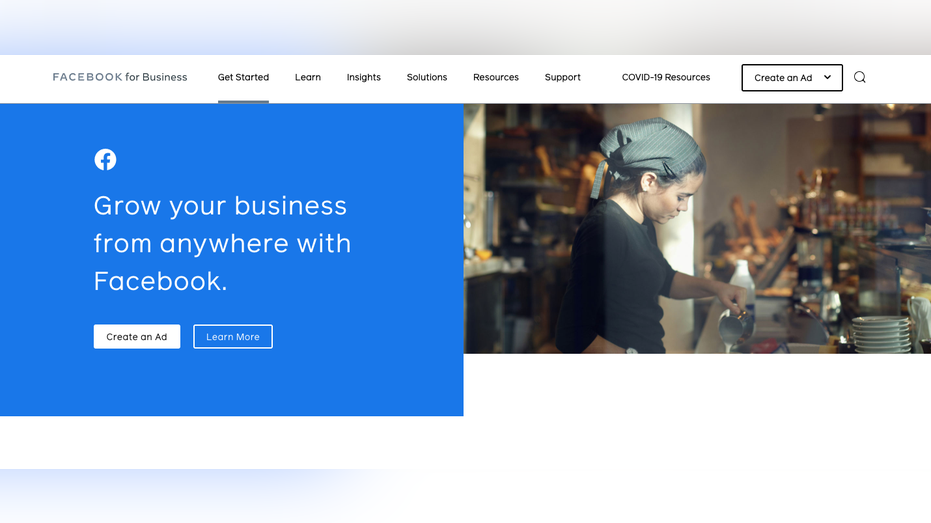Click the barista's striped headscarf in photo
Screen dimensions: 931x523
[650, 147]
